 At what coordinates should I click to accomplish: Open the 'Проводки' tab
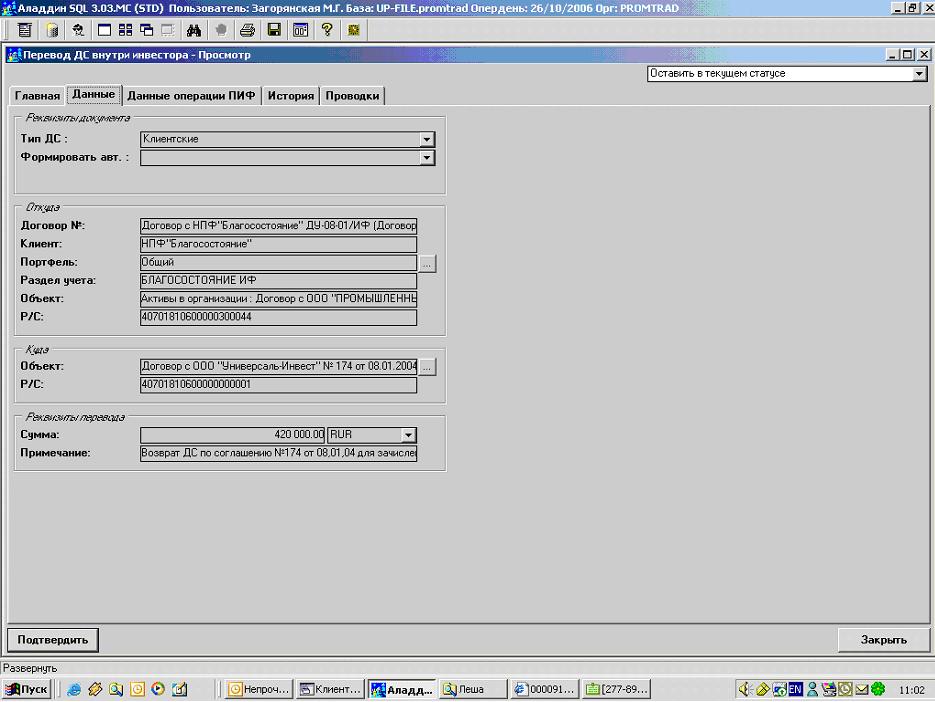[x=352, y=96]
